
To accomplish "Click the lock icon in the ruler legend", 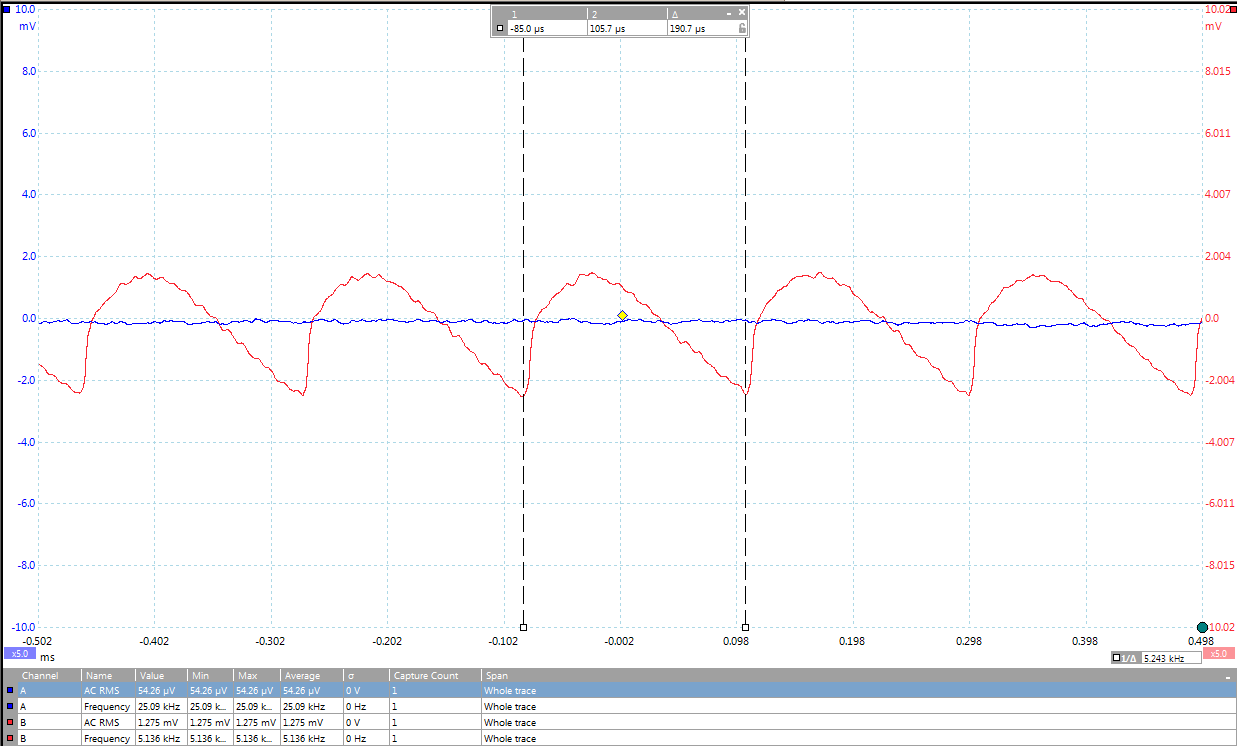I will [x=741, y=29].
